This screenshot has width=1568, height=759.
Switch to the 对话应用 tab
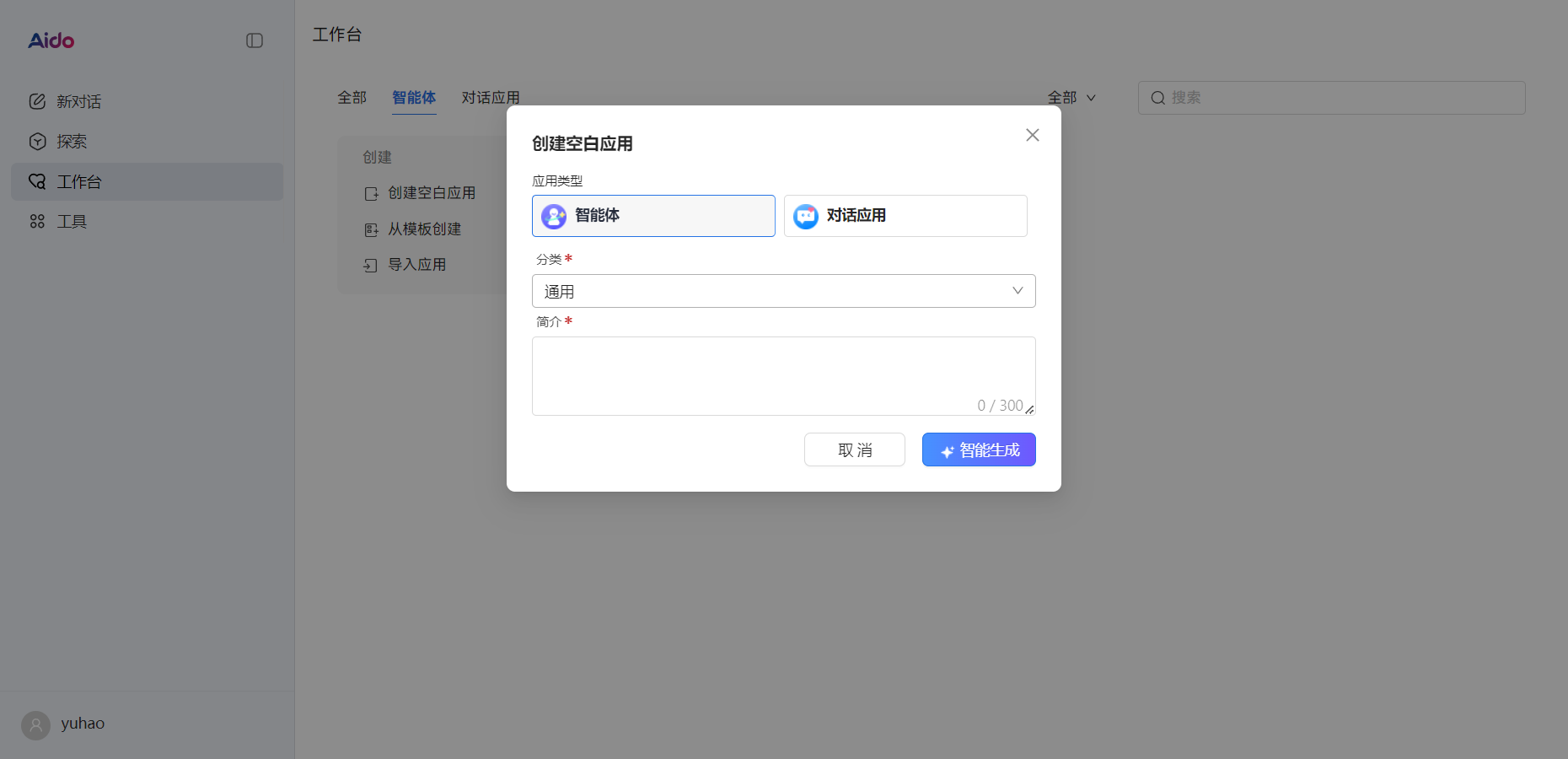pyautogui.click(x=491, y=98)
